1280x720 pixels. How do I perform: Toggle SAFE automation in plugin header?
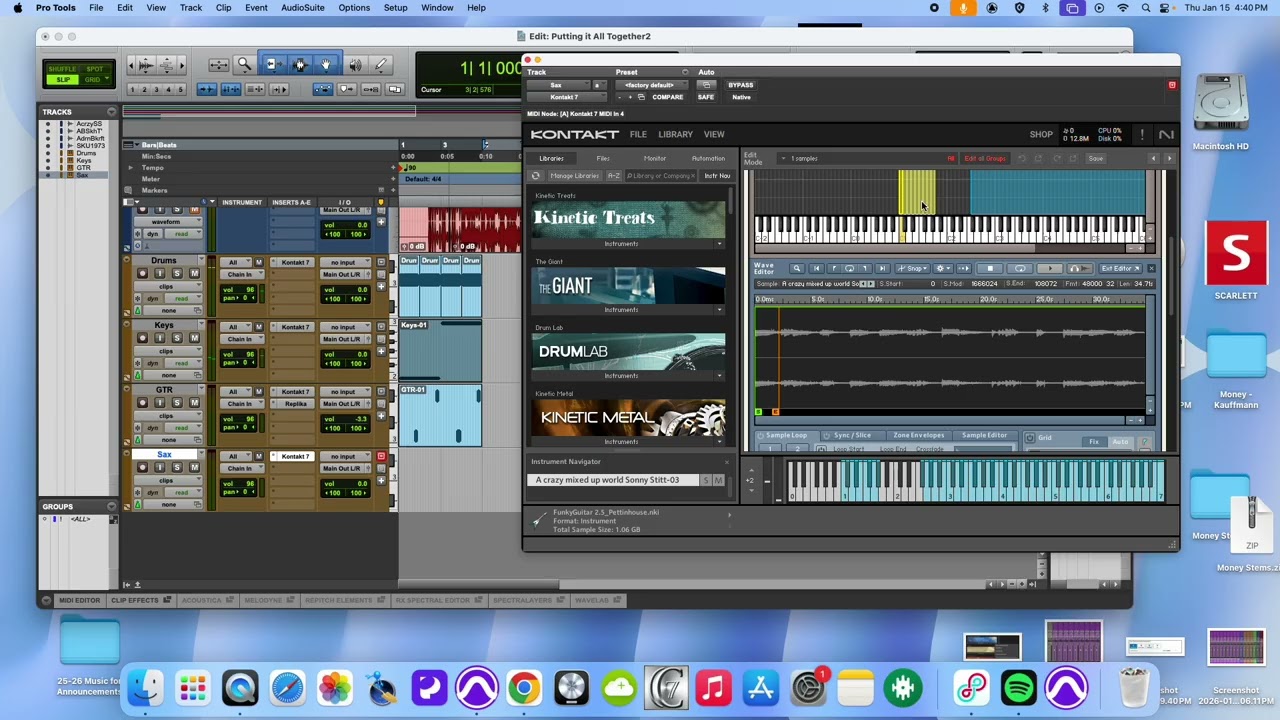pyautogui.click(x=706, y=97)
